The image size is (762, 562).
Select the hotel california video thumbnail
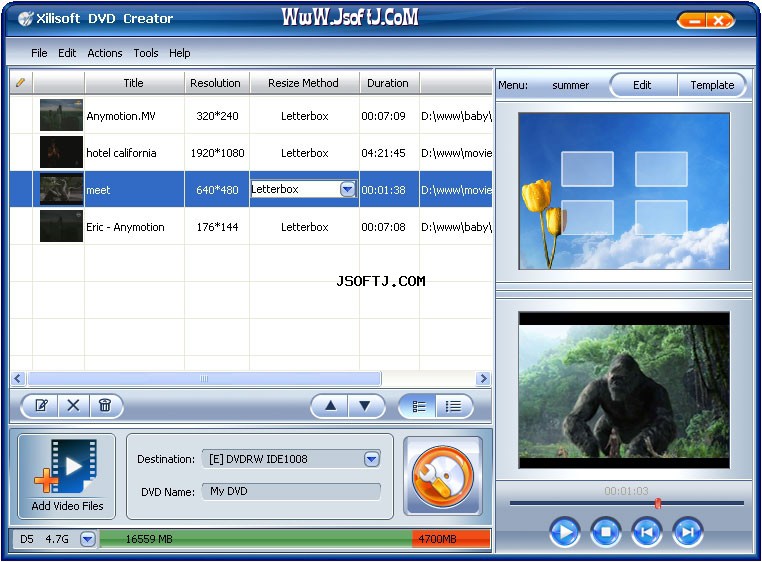pyautogui.click(x=61, y=152)
